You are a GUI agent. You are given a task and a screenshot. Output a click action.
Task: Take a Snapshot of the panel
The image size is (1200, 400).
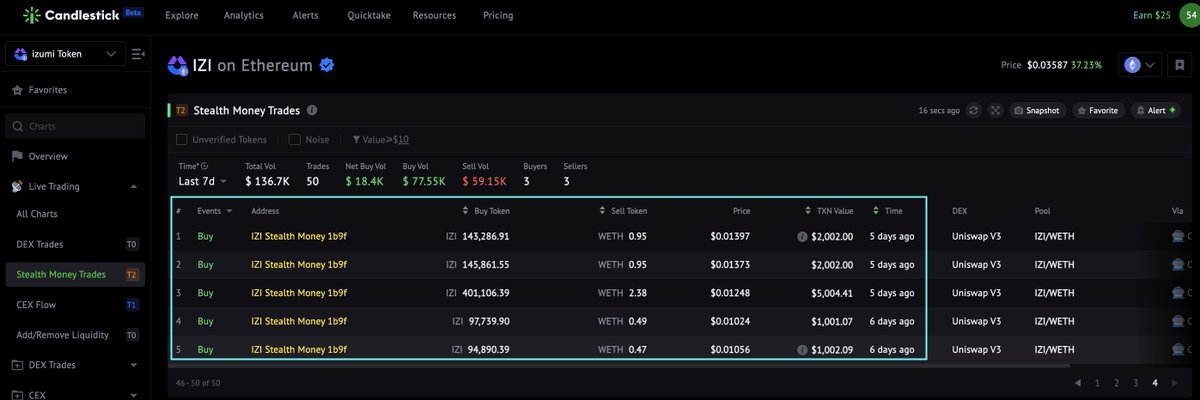click(1037, 110)
